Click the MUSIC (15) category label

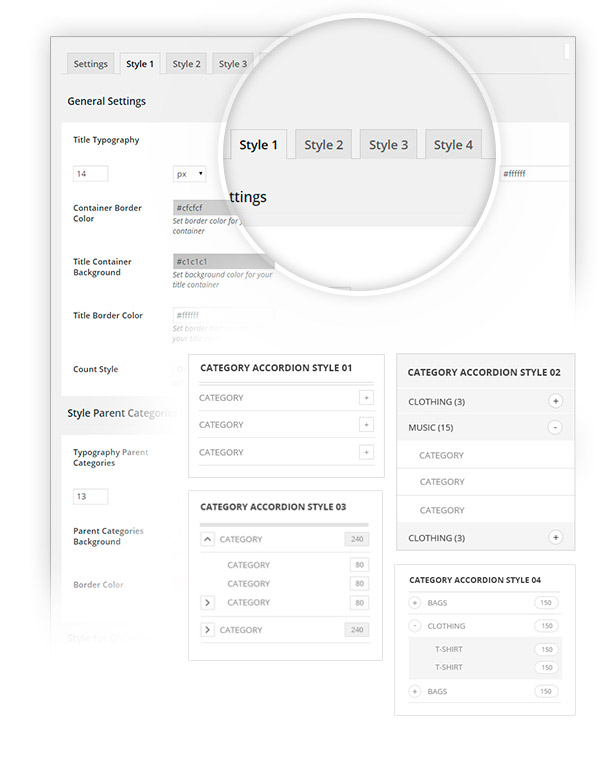tap(431, 428)
